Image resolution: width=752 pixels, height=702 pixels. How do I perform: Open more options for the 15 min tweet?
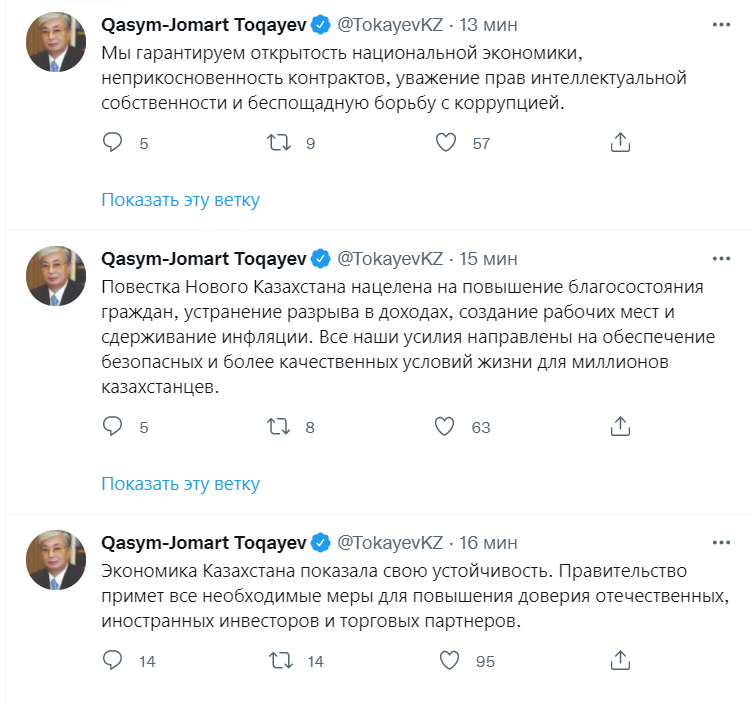coord(722,258)
